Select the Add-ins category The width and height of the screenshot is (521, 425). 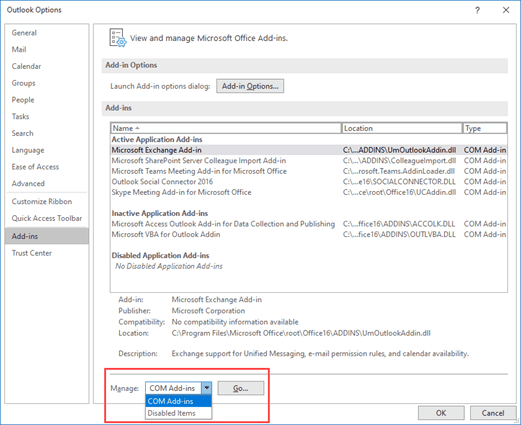point(47,236)
